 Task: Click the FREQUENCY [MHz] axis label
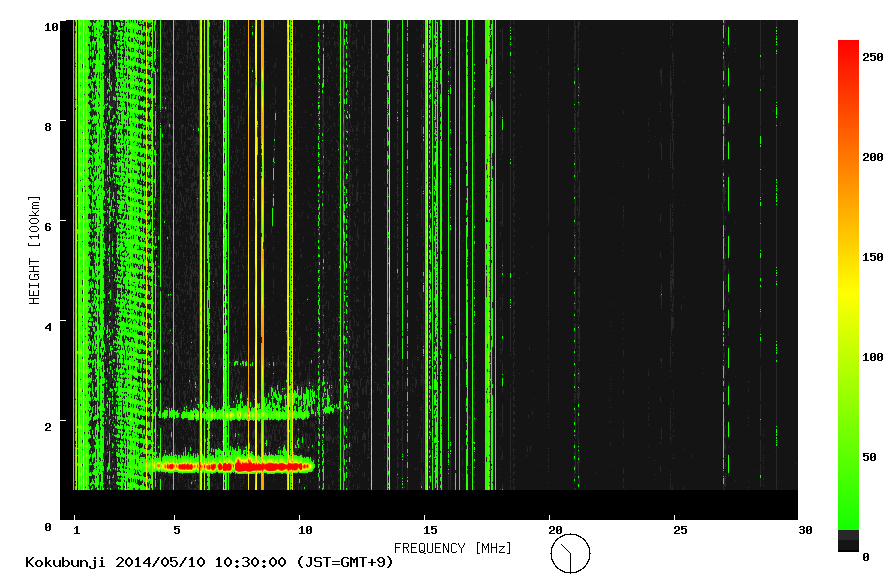click(445, 548)
